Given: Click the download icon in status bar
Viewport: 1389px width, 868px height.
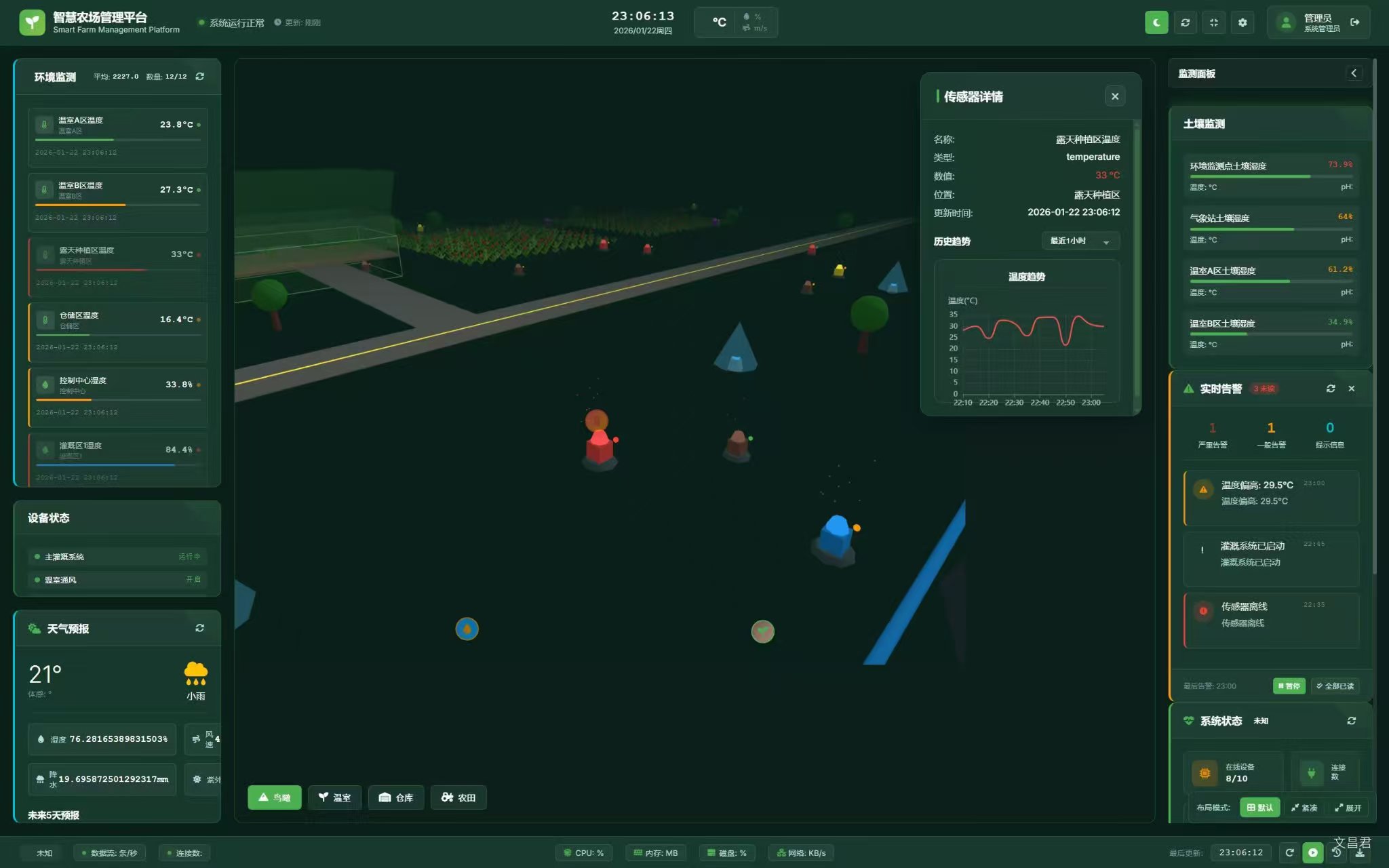Looking at the screenshot, I should pyautogui.click(x=1359, y=853).
